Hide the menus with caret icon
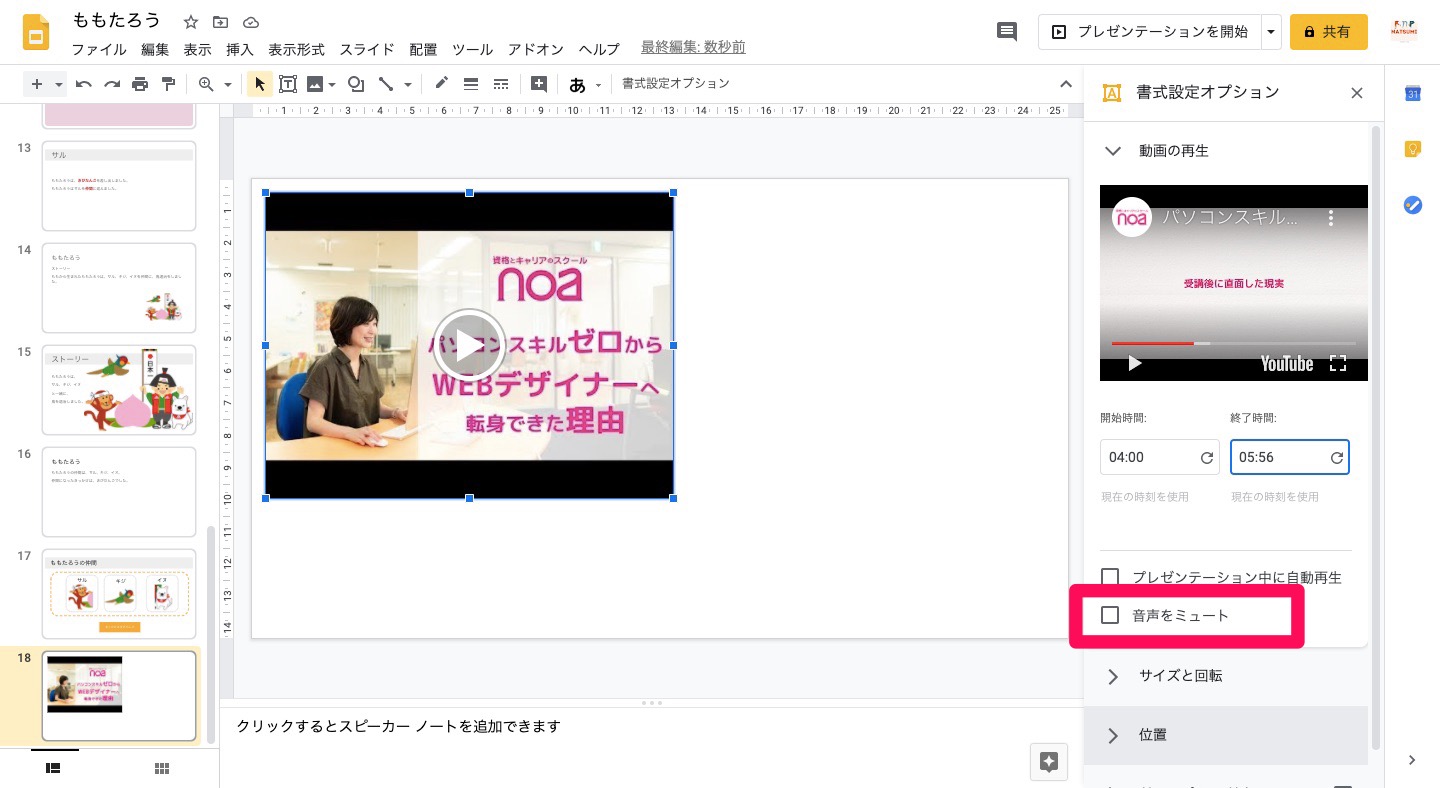Viewport: 1440px width, 788px height. [1064, 84]
